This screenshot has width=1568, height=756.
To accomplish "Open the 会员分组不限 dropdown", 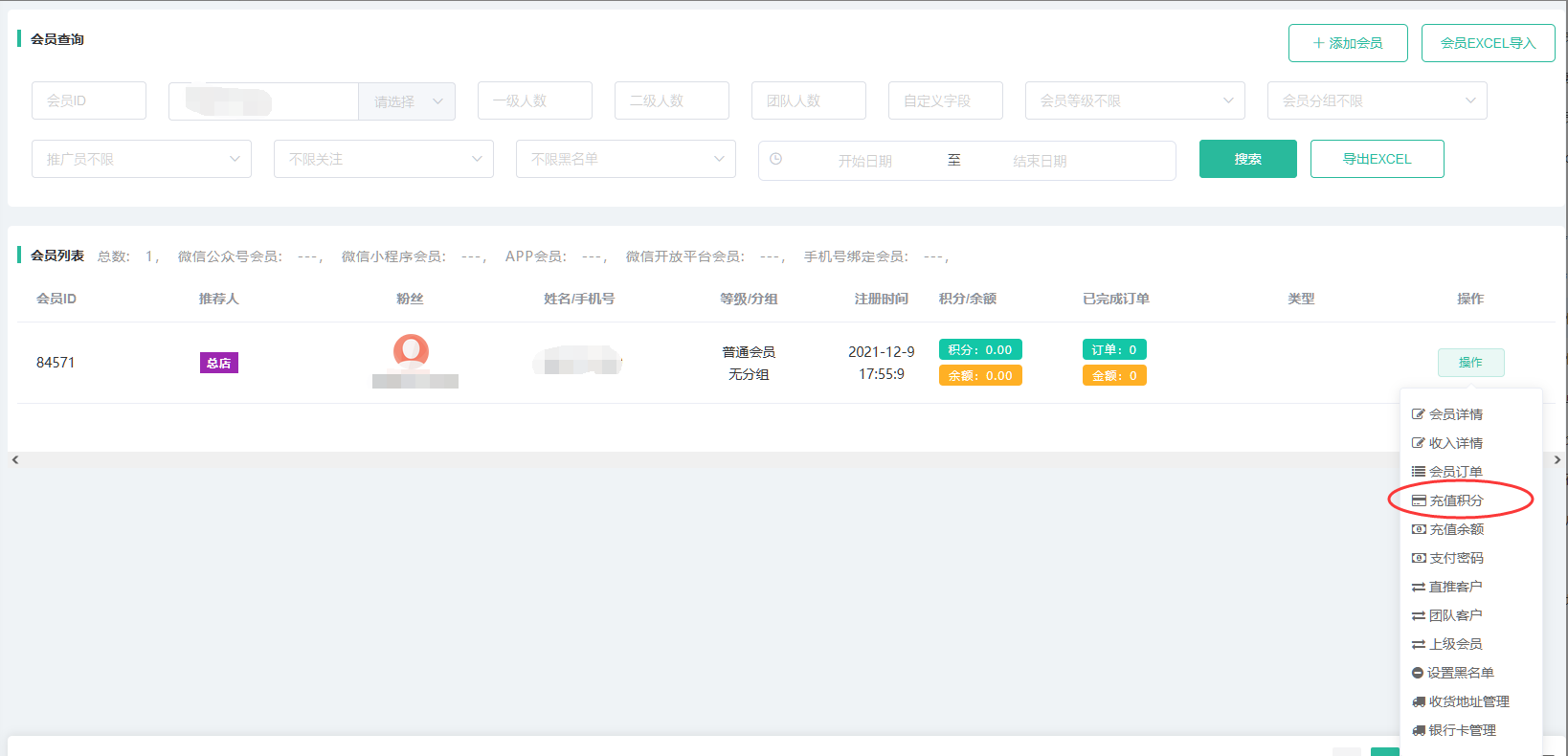I will [x=1377, y=100].
